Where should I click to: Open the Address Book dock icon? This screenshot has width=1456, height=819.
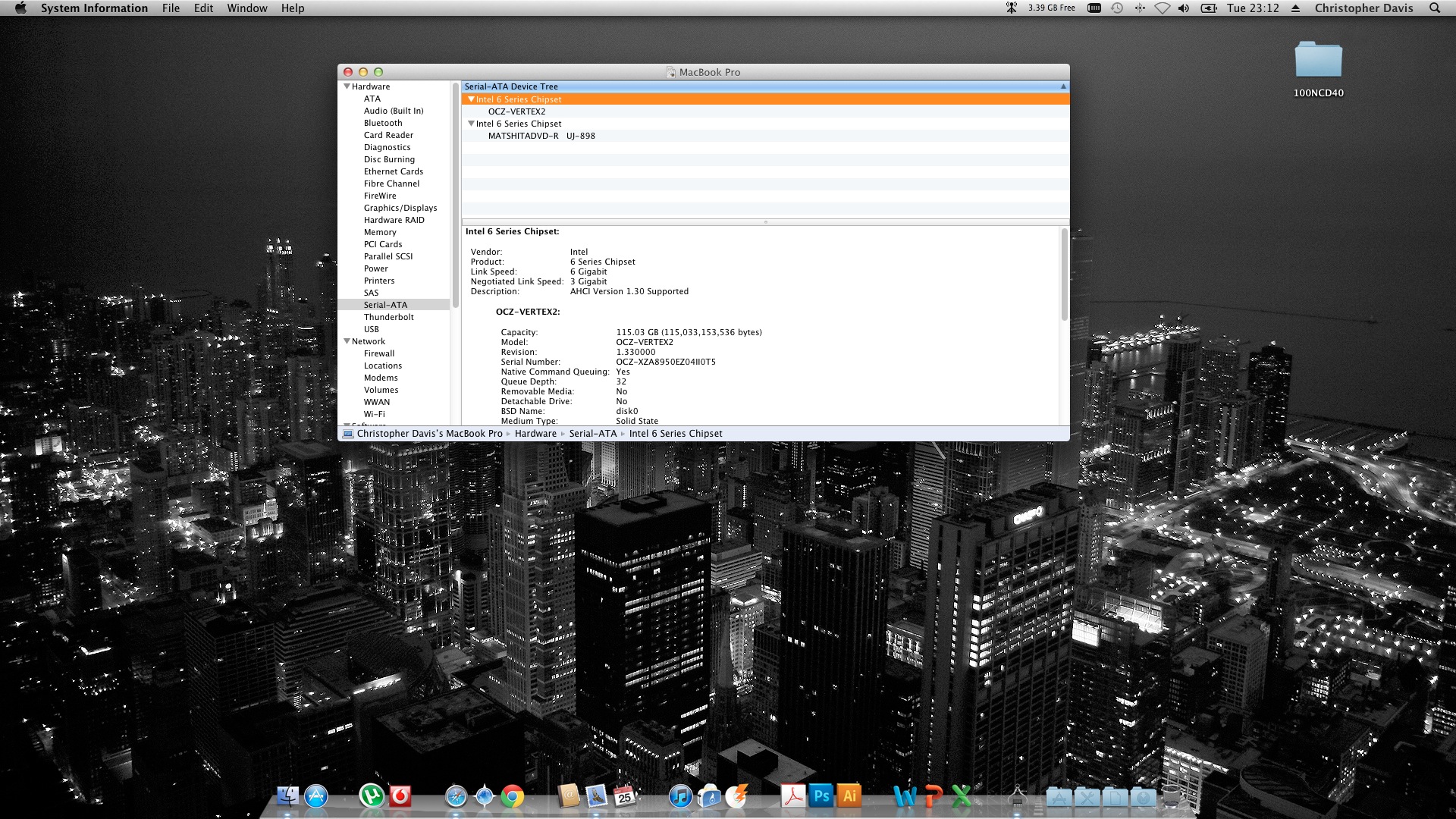(568, 795)
